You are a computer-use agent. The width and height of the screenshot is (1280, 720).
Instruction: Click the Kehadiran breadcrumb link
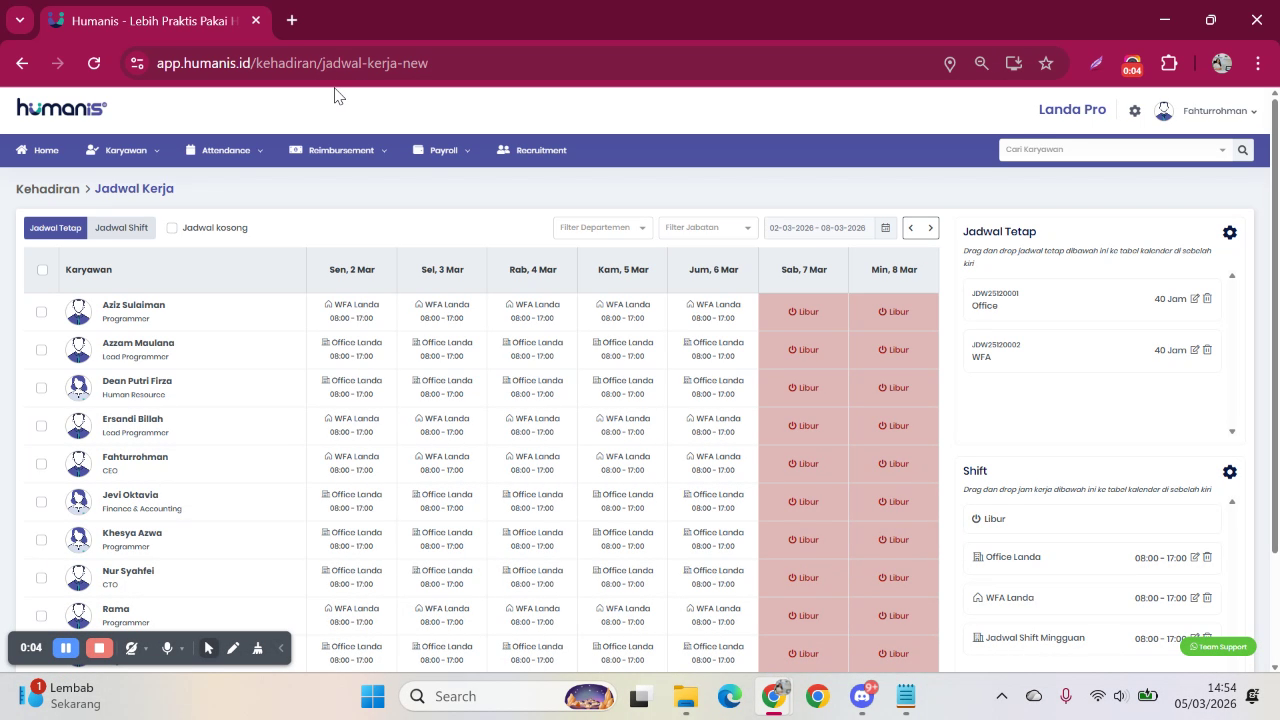tap(47, 188)
